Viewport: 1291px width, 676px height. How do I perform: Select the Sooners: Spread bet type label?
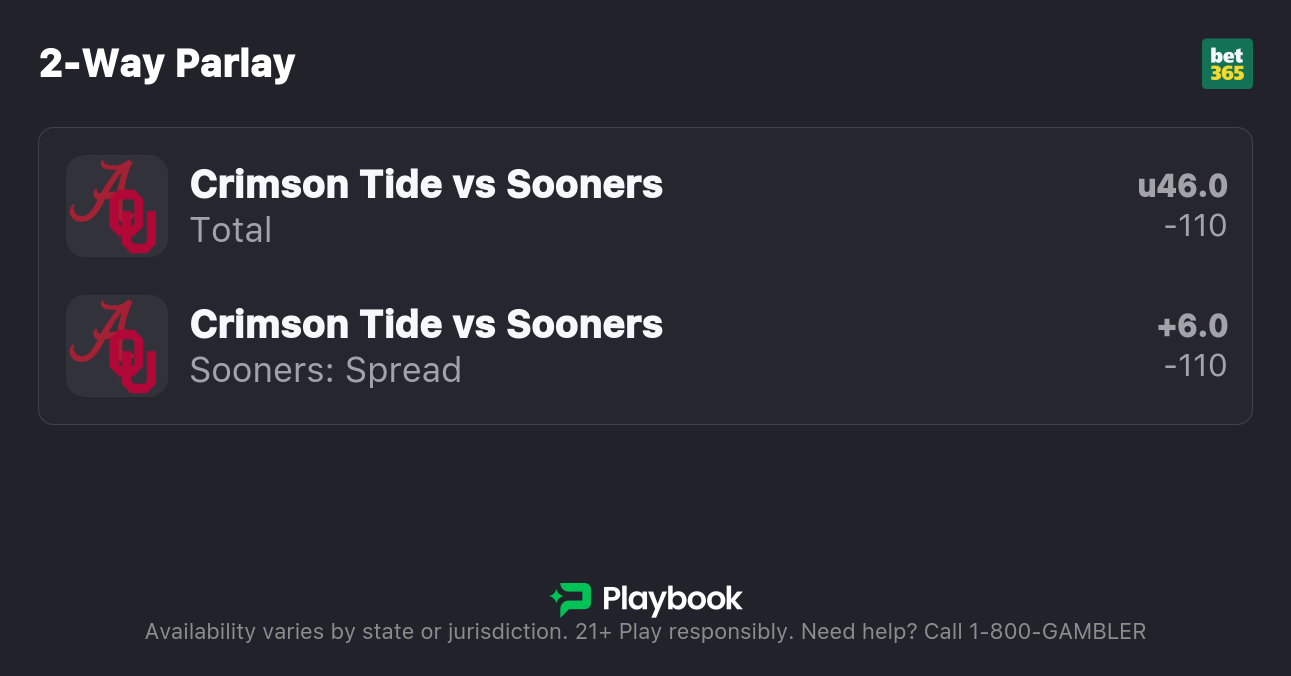(325, 370)
